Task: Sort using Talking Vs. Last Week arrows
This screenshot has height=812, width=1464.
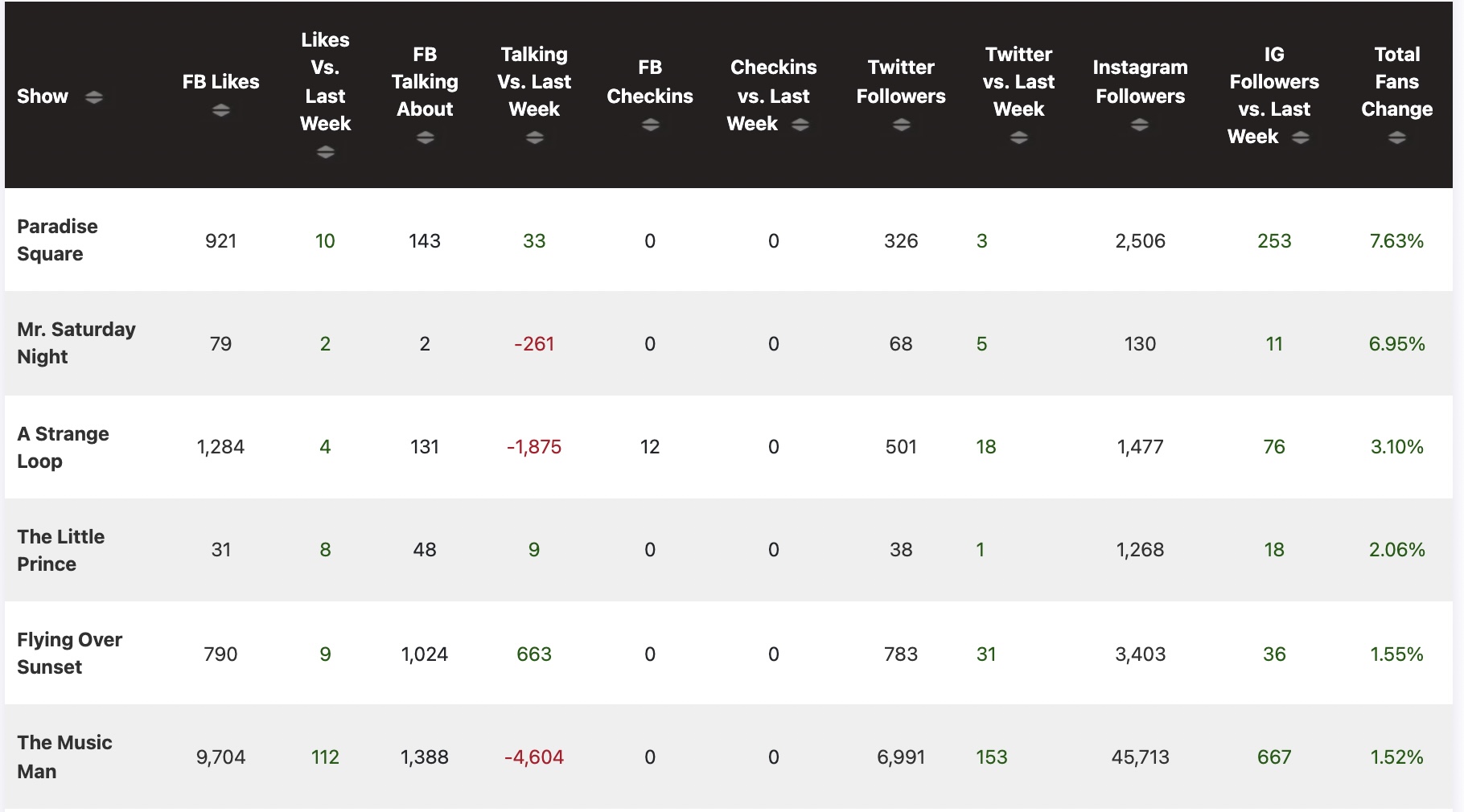Action: click(x=534, y=138)
